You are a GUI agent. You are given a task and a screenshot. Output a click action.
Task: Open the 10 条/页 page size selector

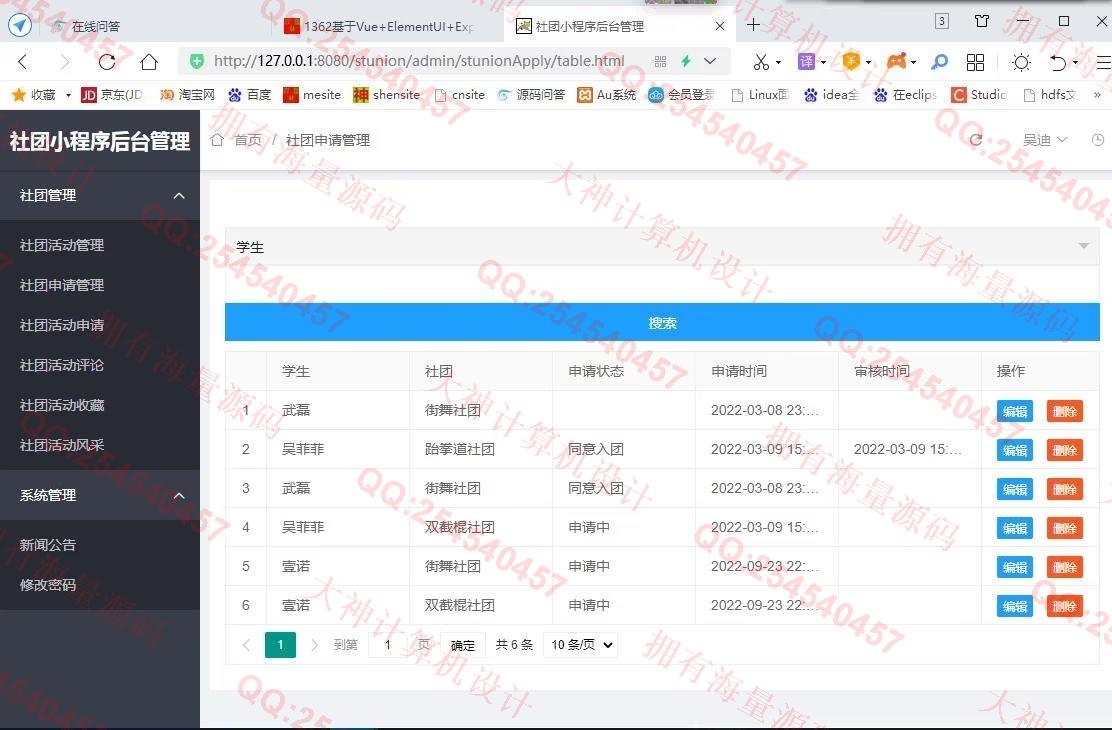(581, 644)
